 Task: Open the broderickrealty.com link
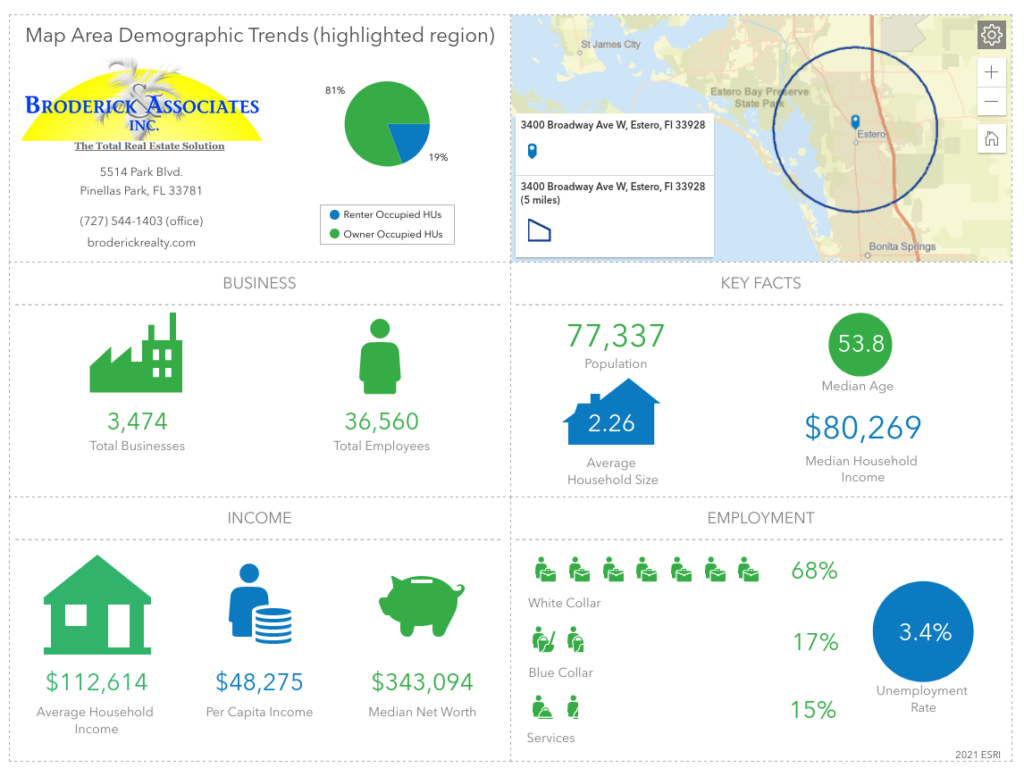point(141,242)
